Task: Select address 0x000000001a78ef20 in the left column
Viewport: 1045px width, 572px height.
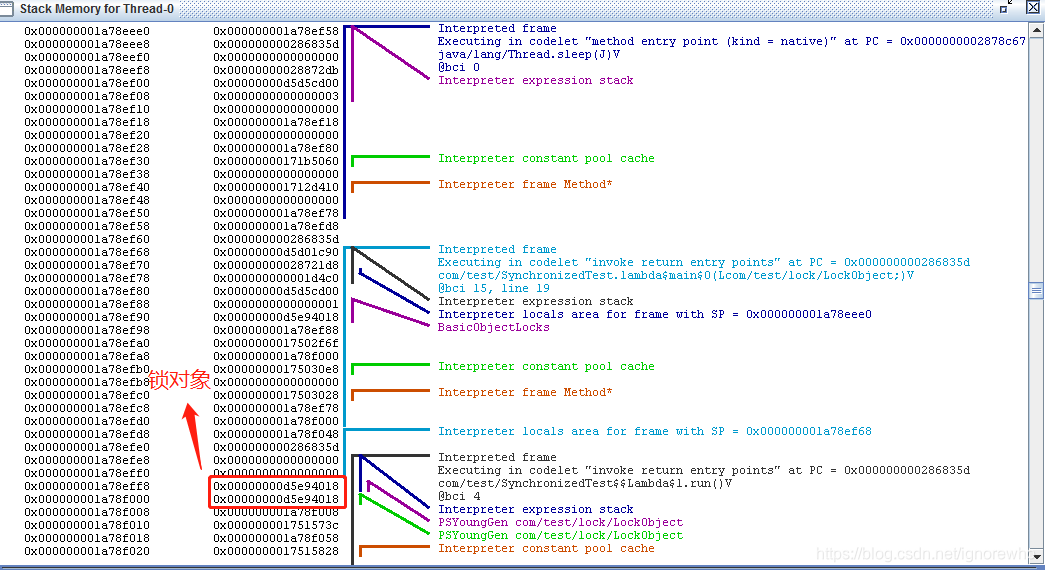Action: coord(87,135)
